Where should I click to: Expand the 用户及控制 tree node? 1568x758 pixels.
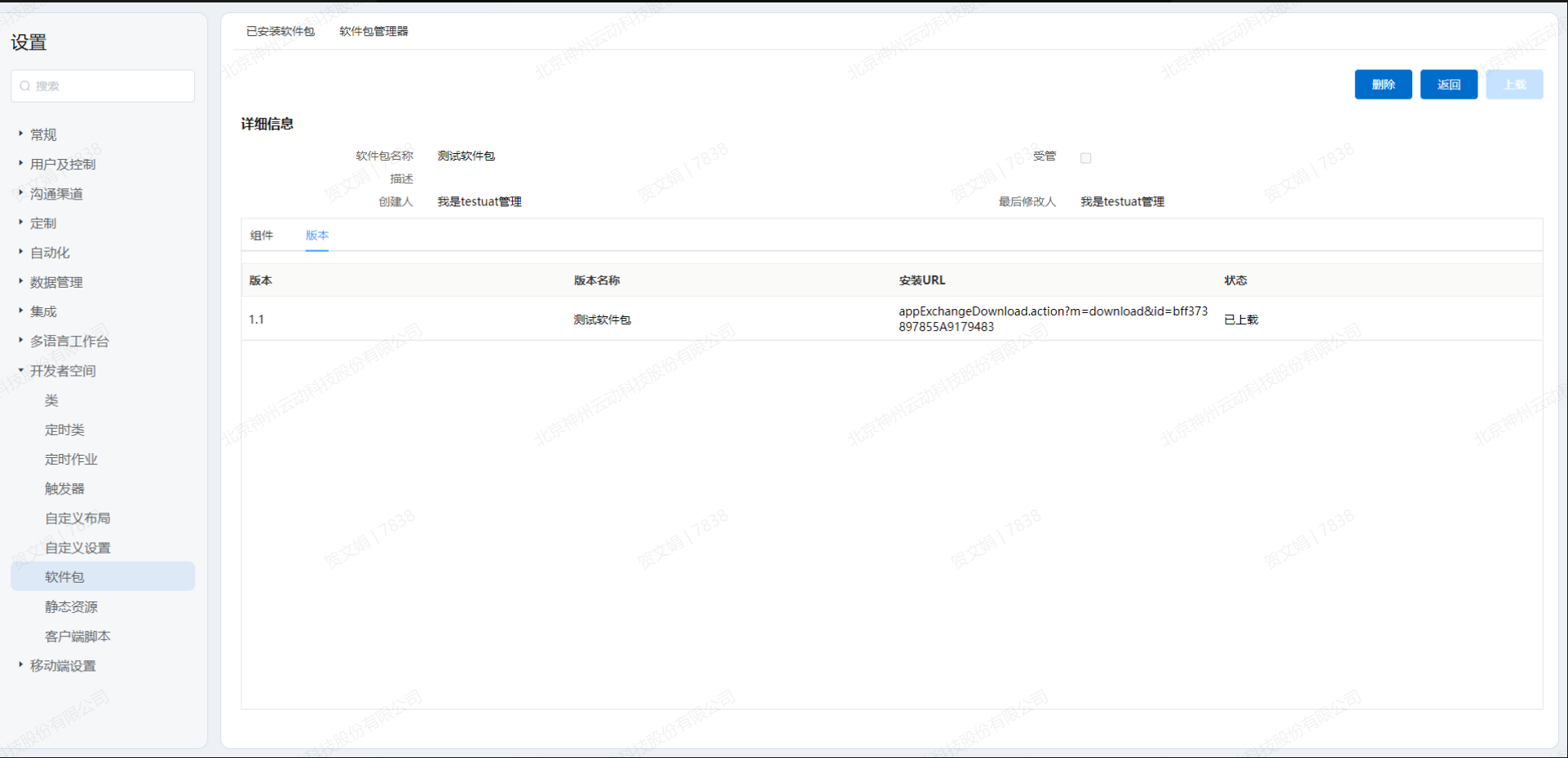click(20, 163)
